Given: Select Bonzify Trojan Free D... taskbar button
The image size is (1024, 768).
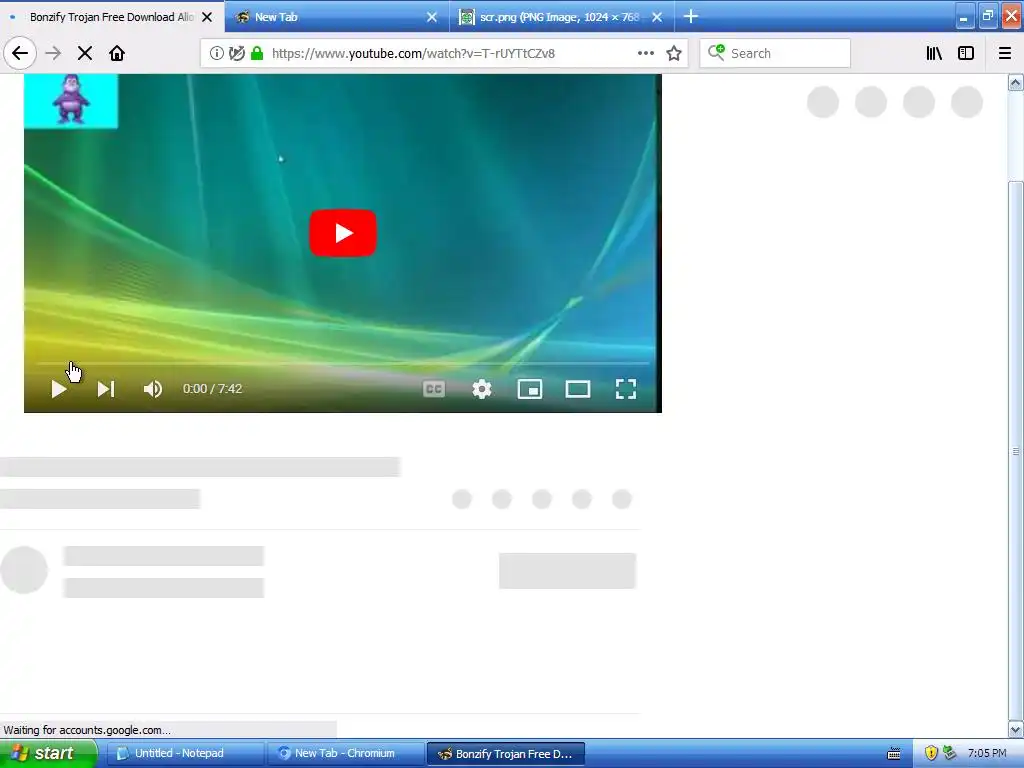Looking at the screenshot, I should tap(505, 754).
